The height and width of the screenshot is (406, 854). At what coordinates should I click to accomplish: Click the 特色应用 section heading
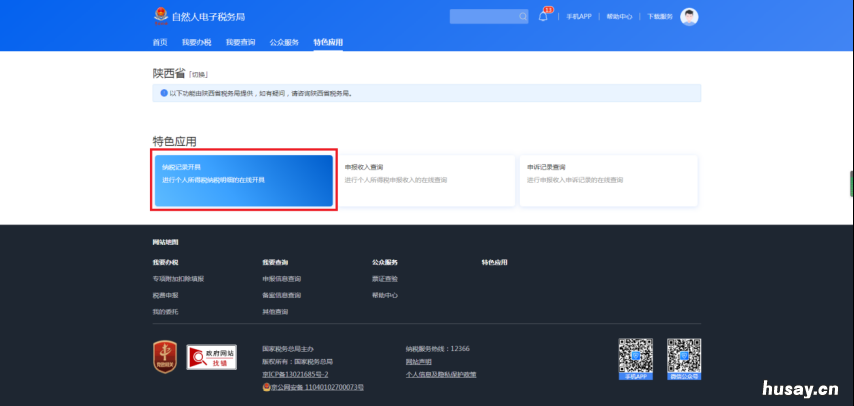(174, 142)
